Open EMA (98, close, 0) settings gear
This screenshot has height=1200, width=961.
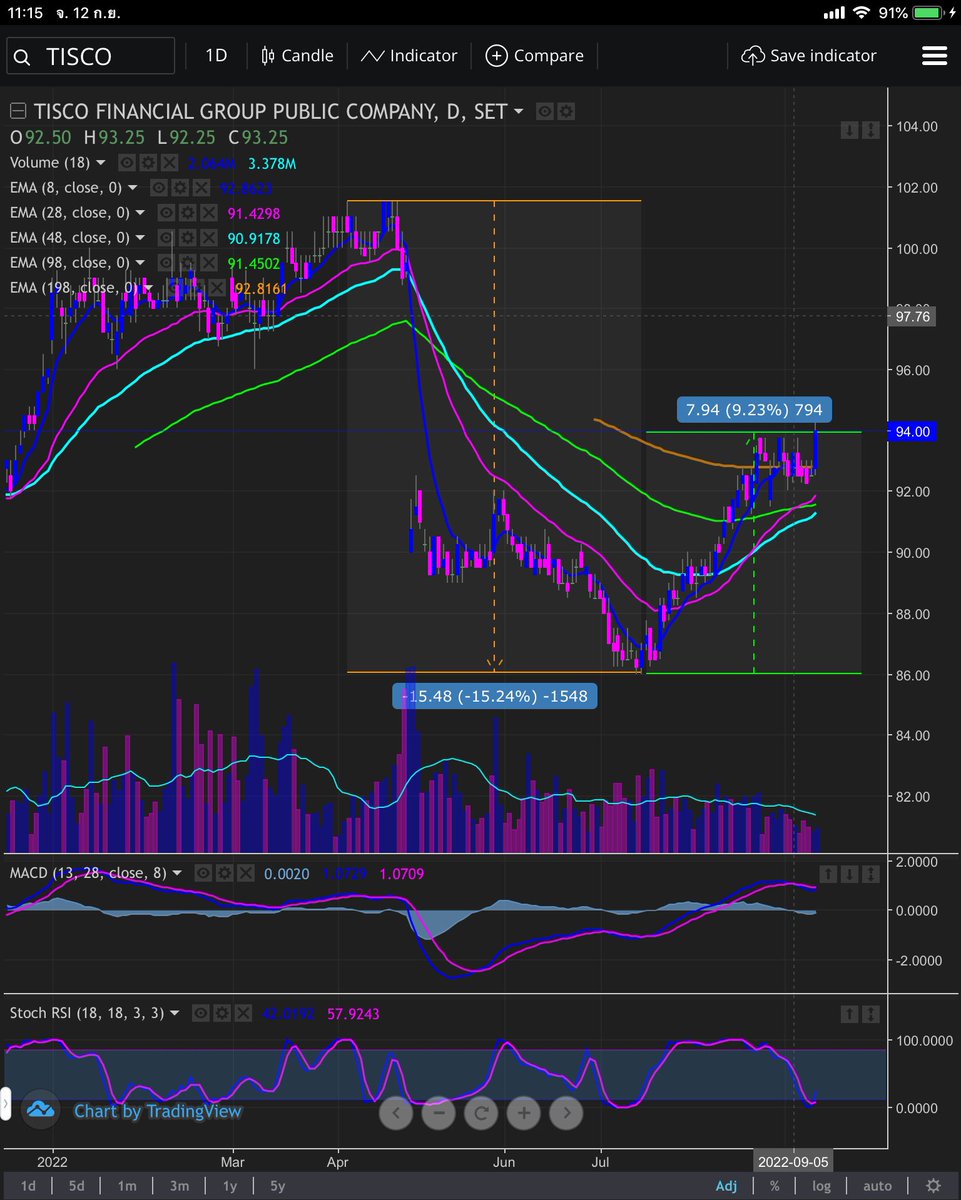(187, 262)
